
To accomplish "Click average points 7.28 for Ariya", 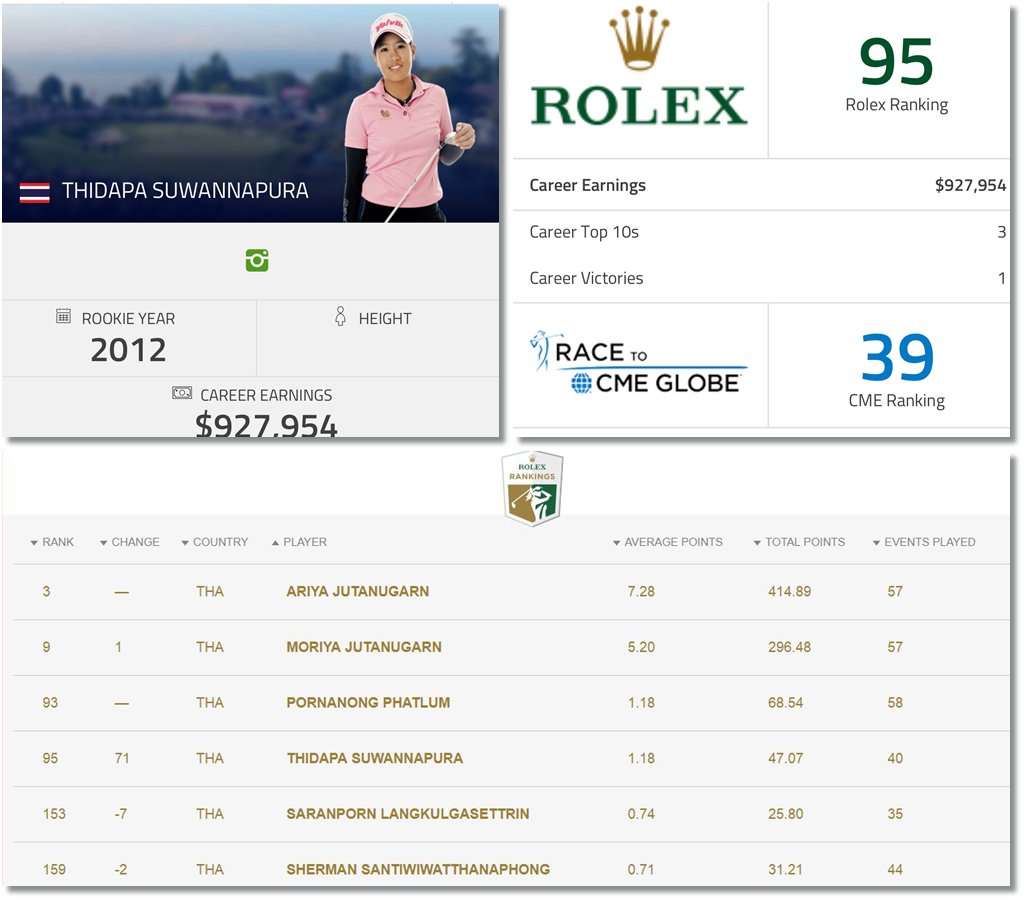I will tap(641, 592).
